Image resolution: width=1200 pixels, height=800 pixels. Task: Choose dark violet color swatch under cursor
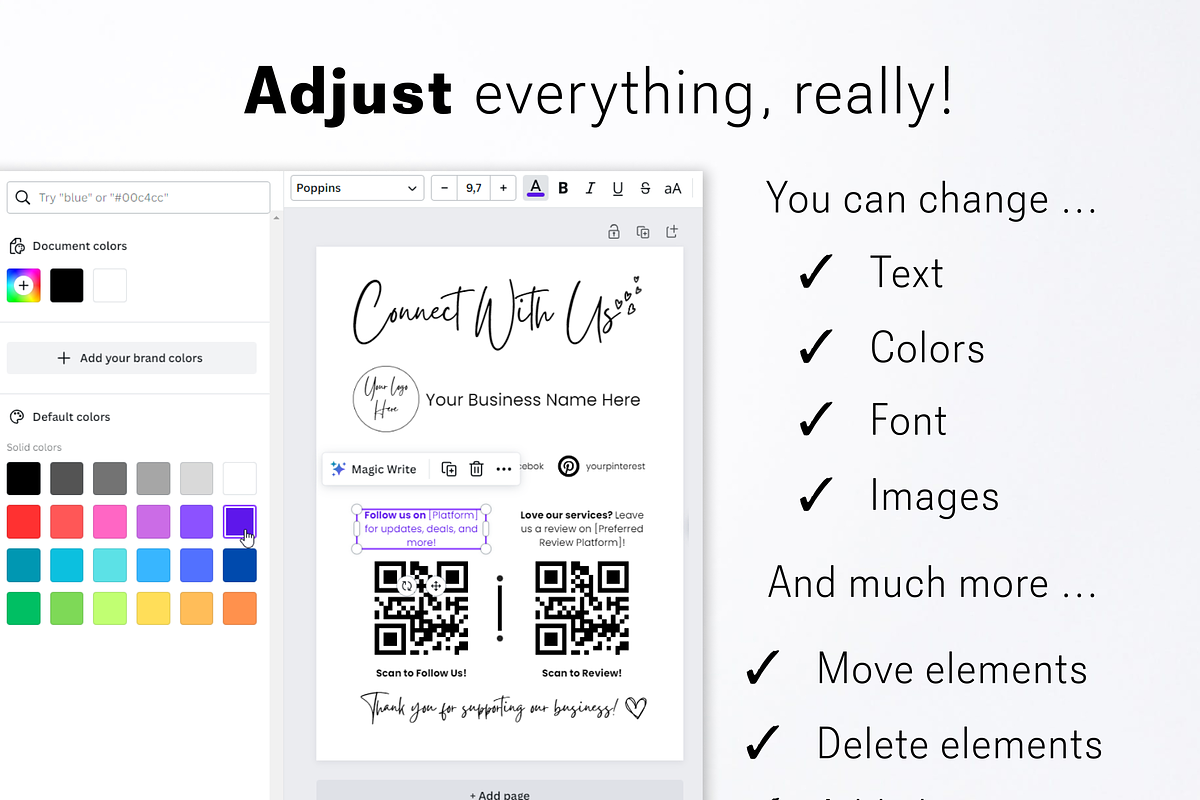click(x=240, y=522)
